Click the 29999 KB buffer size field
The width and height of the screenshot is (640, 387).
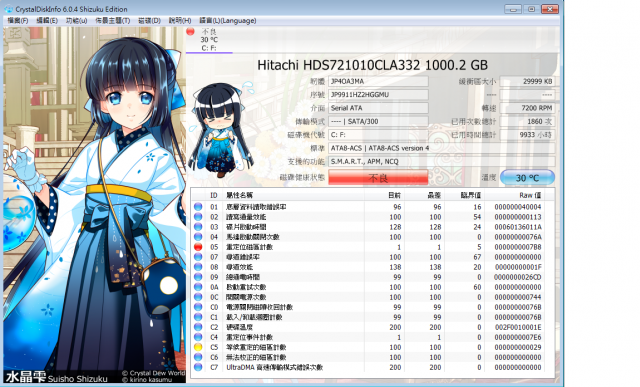(x=527, y=81)
